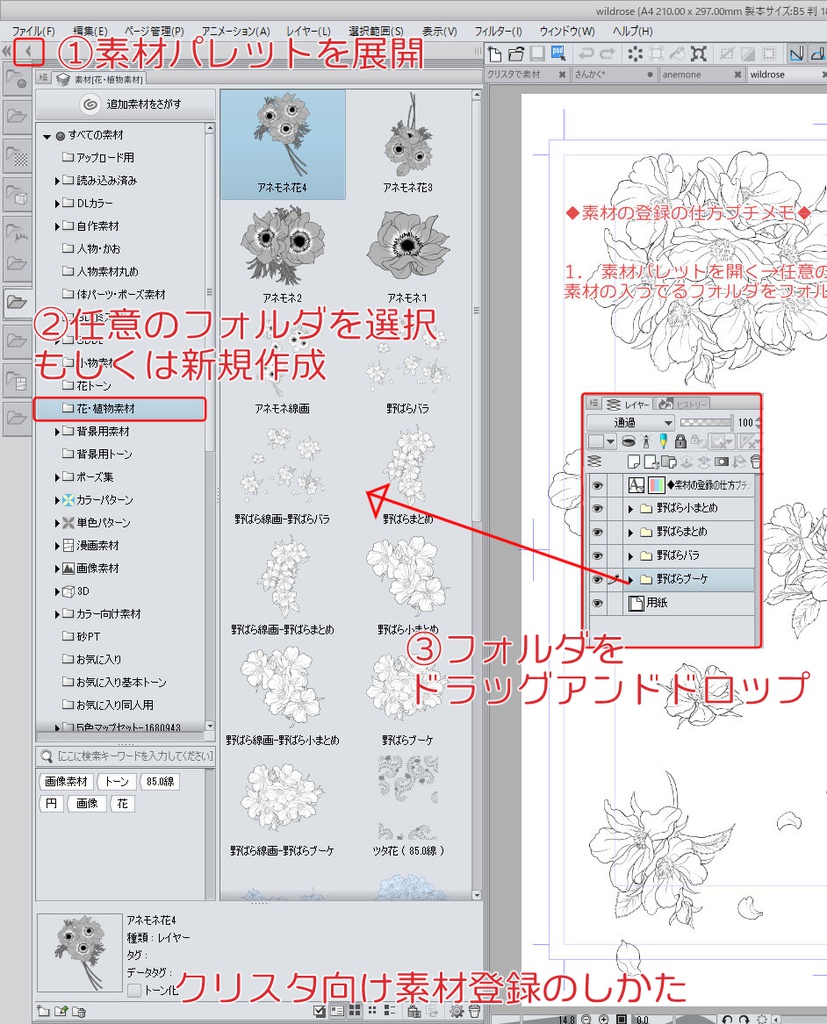Open the 通過 blend mode dropdown

pyautogui.click(x=632, y=422)
